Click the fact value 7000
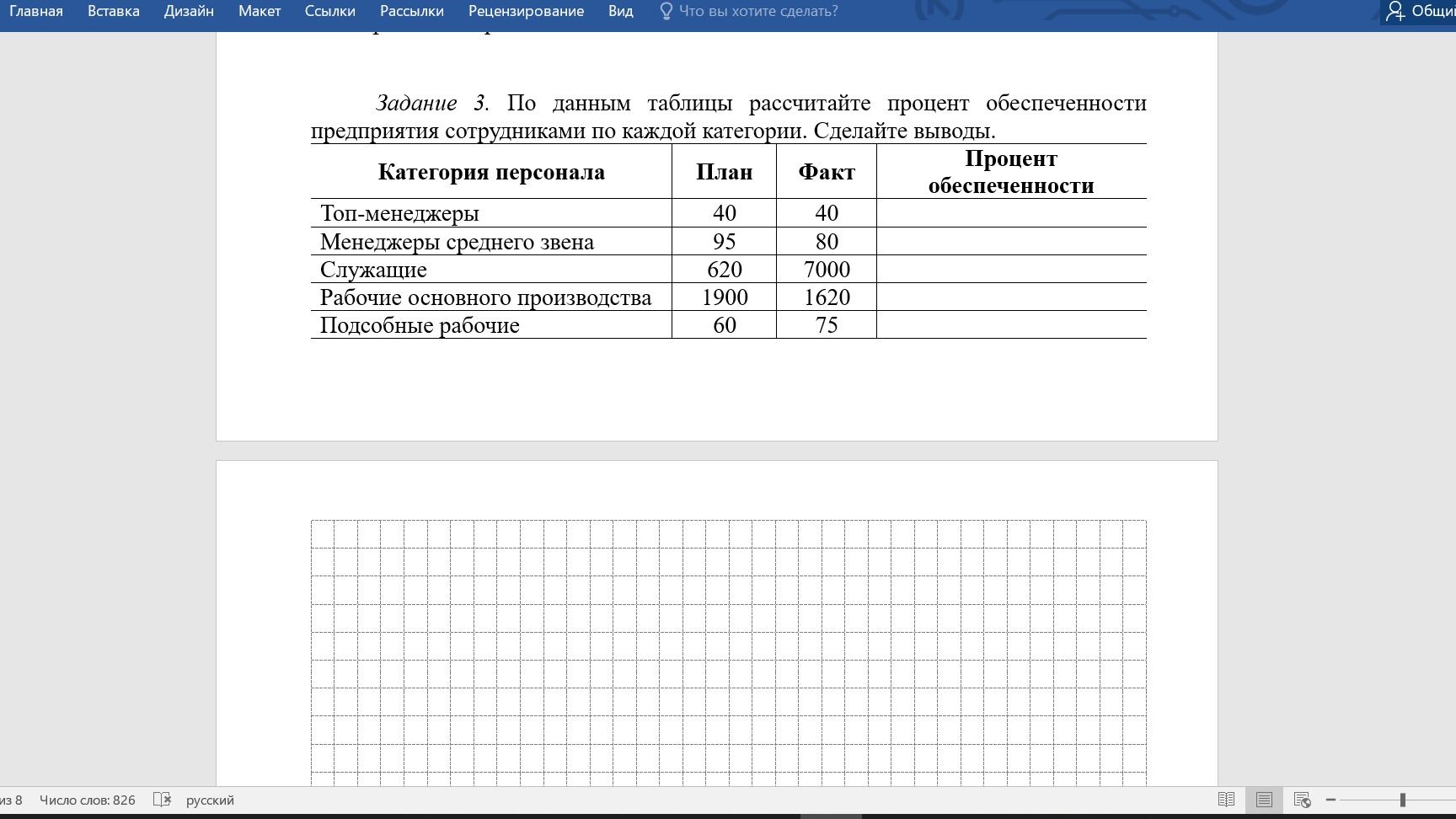This screenshot has width=1456, height=819. pyautogui.click(x=827, y=270)
